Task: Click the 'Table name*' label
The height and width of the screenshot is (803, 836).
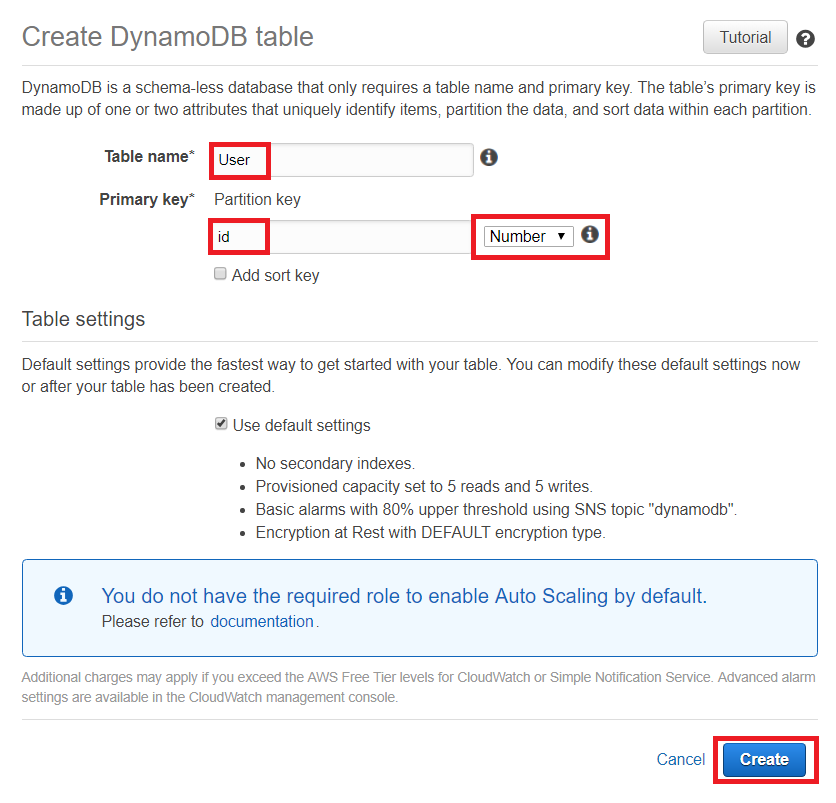Action: pos(149,156)
